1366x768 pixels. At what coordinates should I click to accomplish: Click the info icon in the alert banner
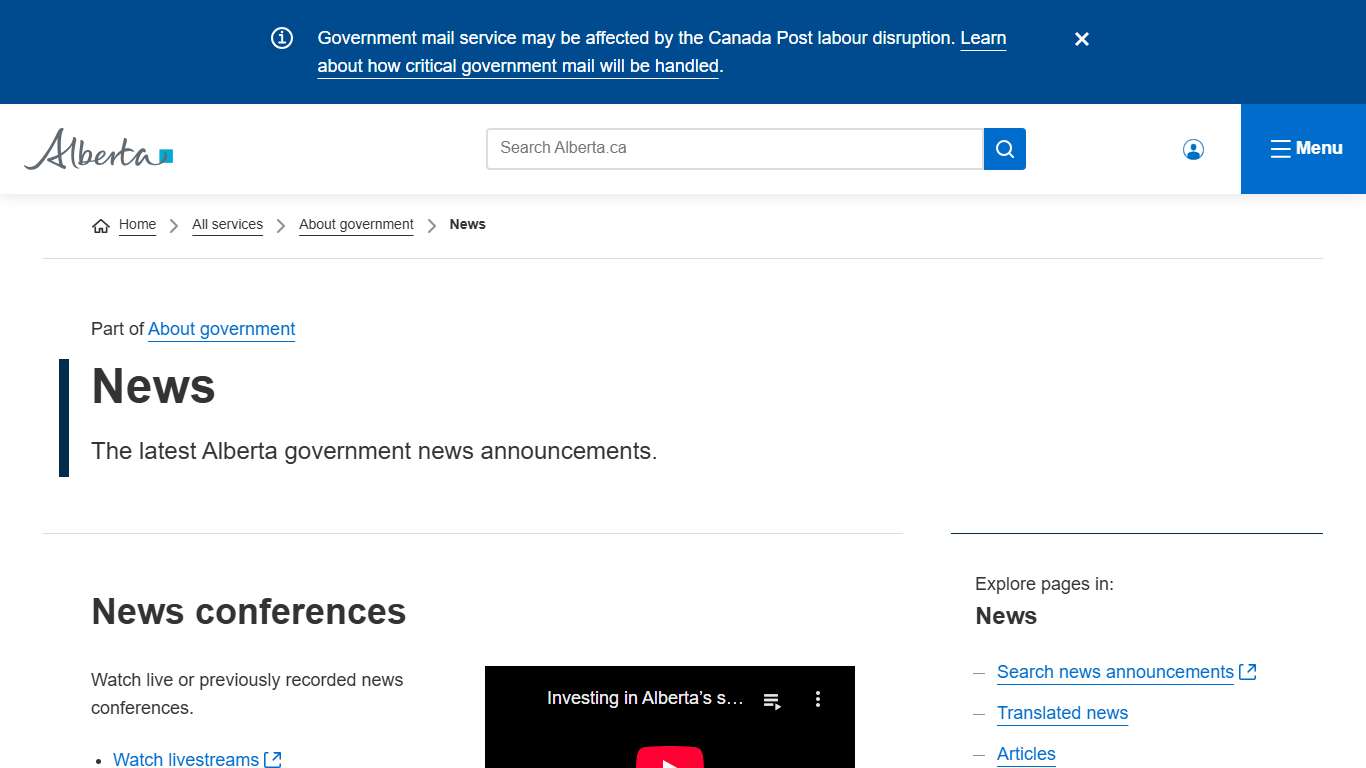(x=282, y=38)
